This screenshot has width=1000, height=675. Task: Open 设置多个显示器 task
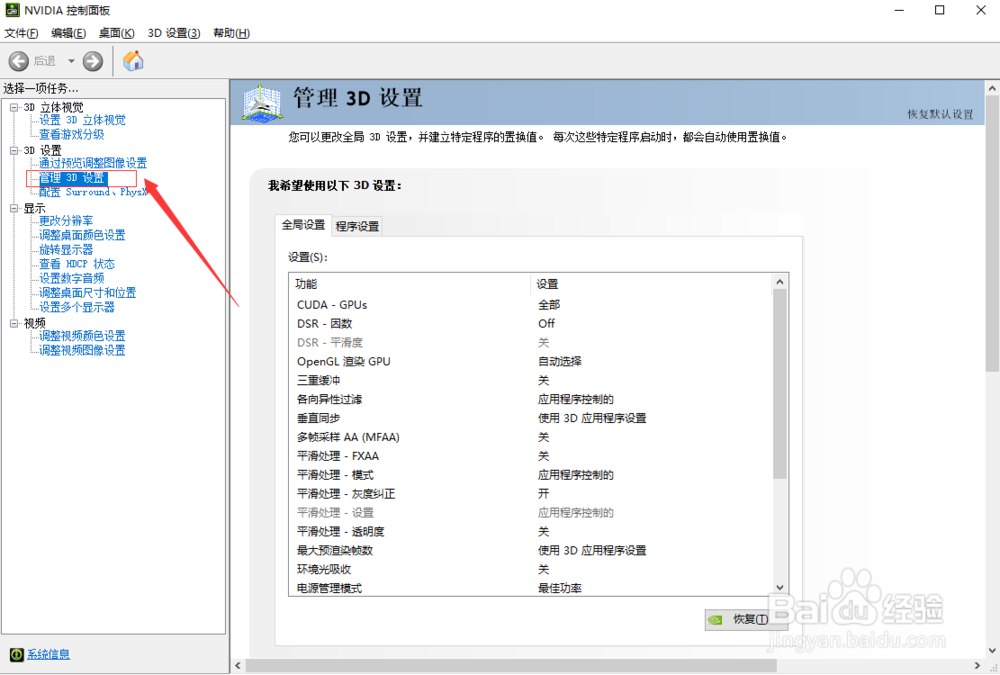(77, 308)
